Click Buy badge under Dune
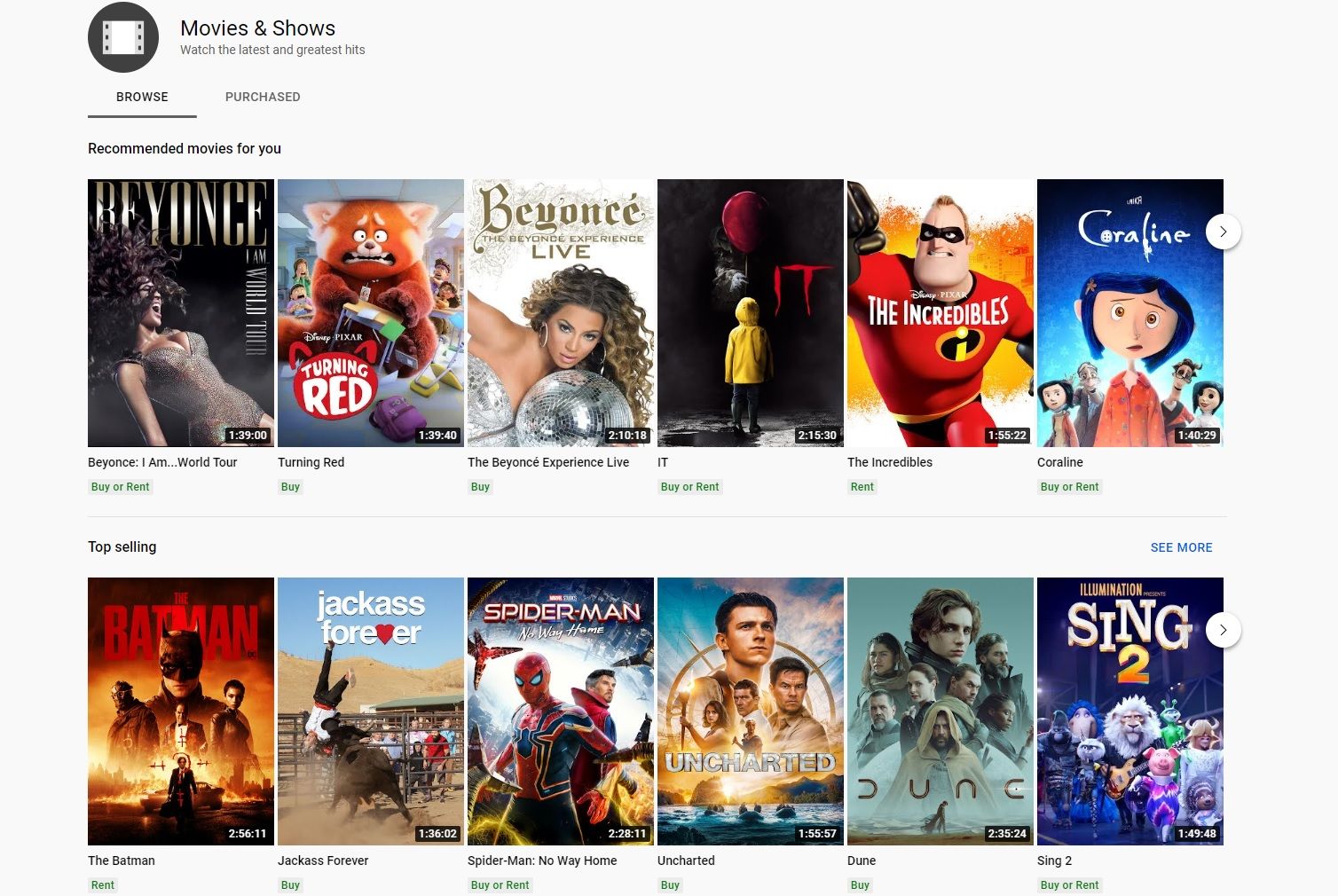The image size is (1338, 896). tap(860, 885)
